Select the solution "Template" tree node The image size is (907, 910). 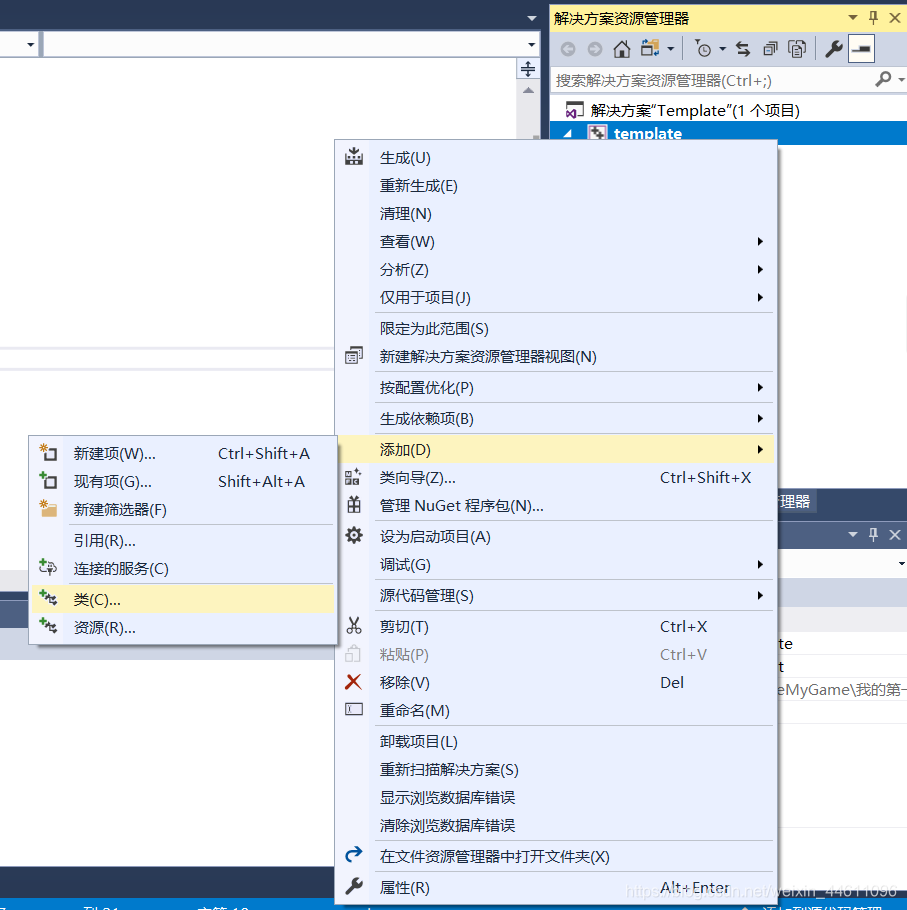(695, 110)
